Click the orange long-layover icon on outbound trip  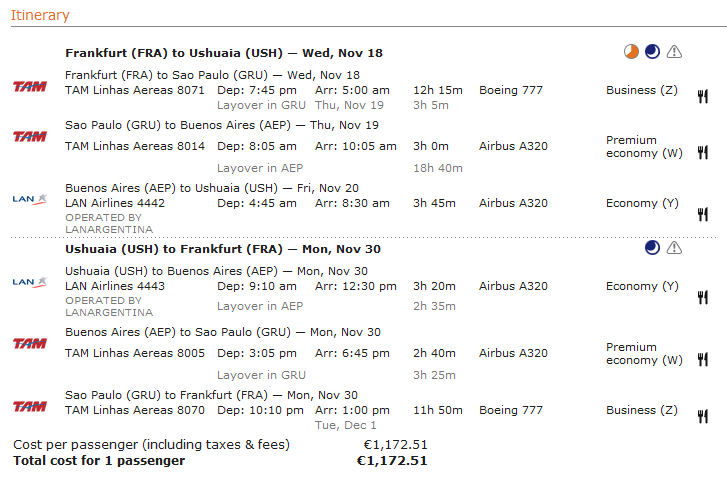point(631,51)
